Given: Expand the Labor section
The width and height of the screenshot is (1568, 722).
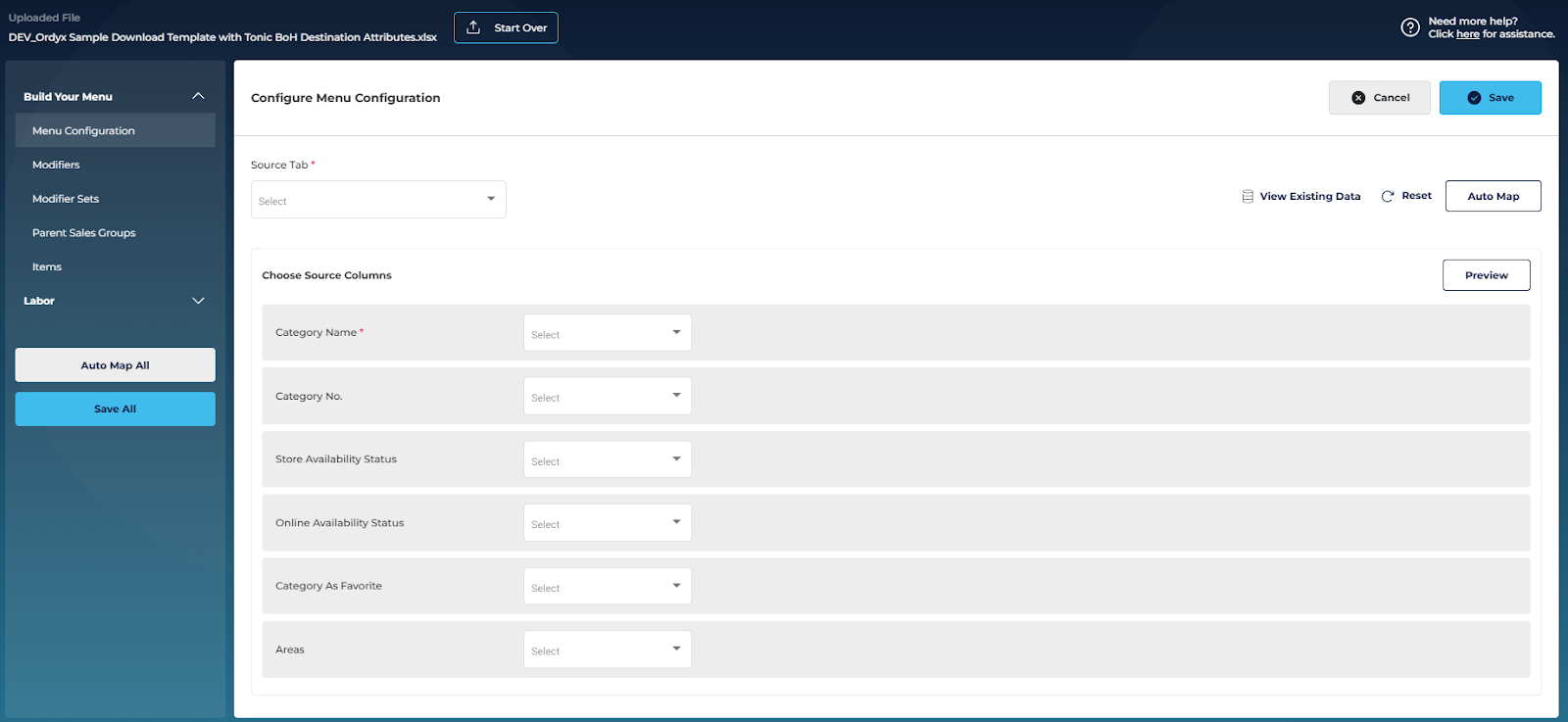Looking at the screenshot, I should click(x=198, y=301).
